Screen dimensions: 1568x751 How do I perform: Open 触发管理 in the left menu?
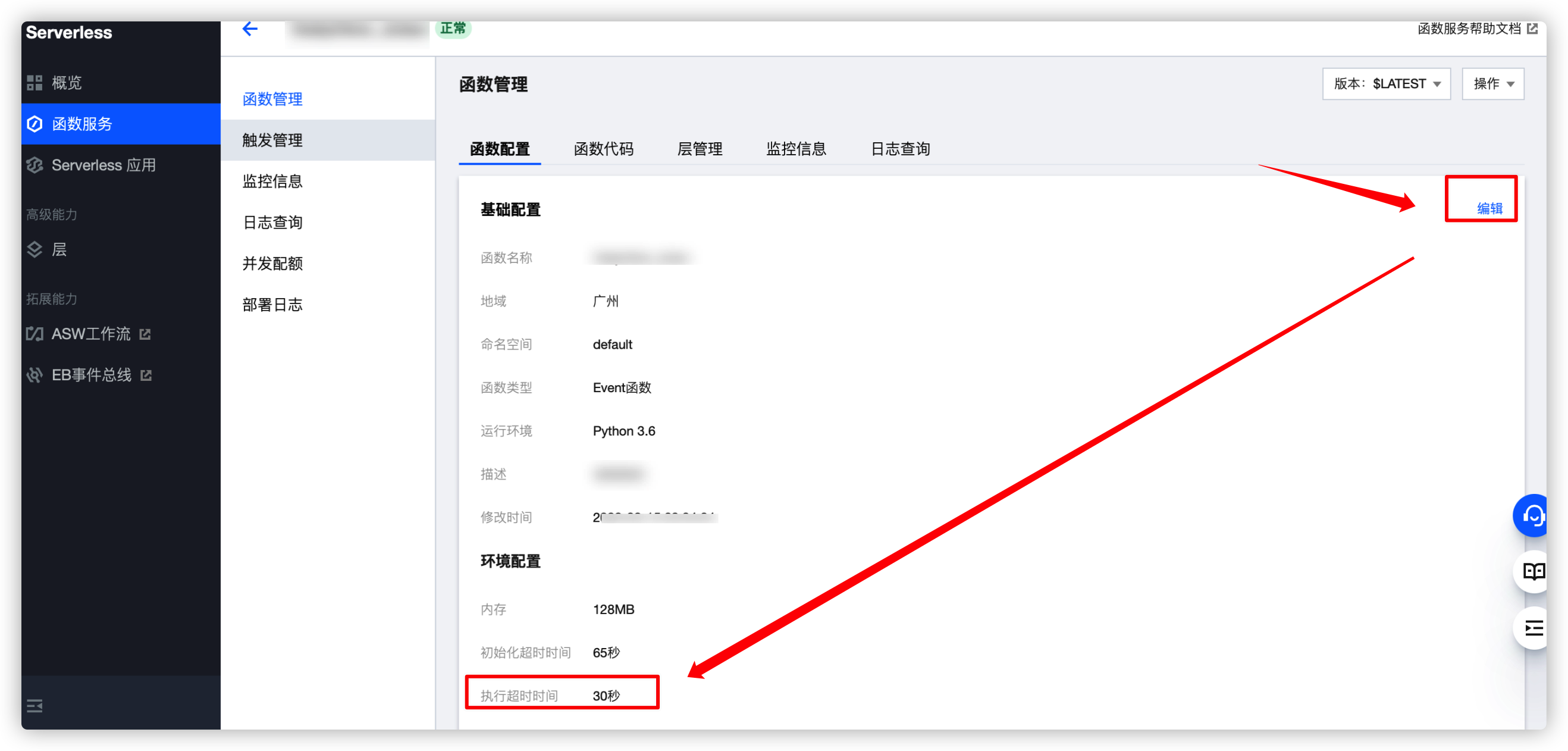(x=271, y=139)
